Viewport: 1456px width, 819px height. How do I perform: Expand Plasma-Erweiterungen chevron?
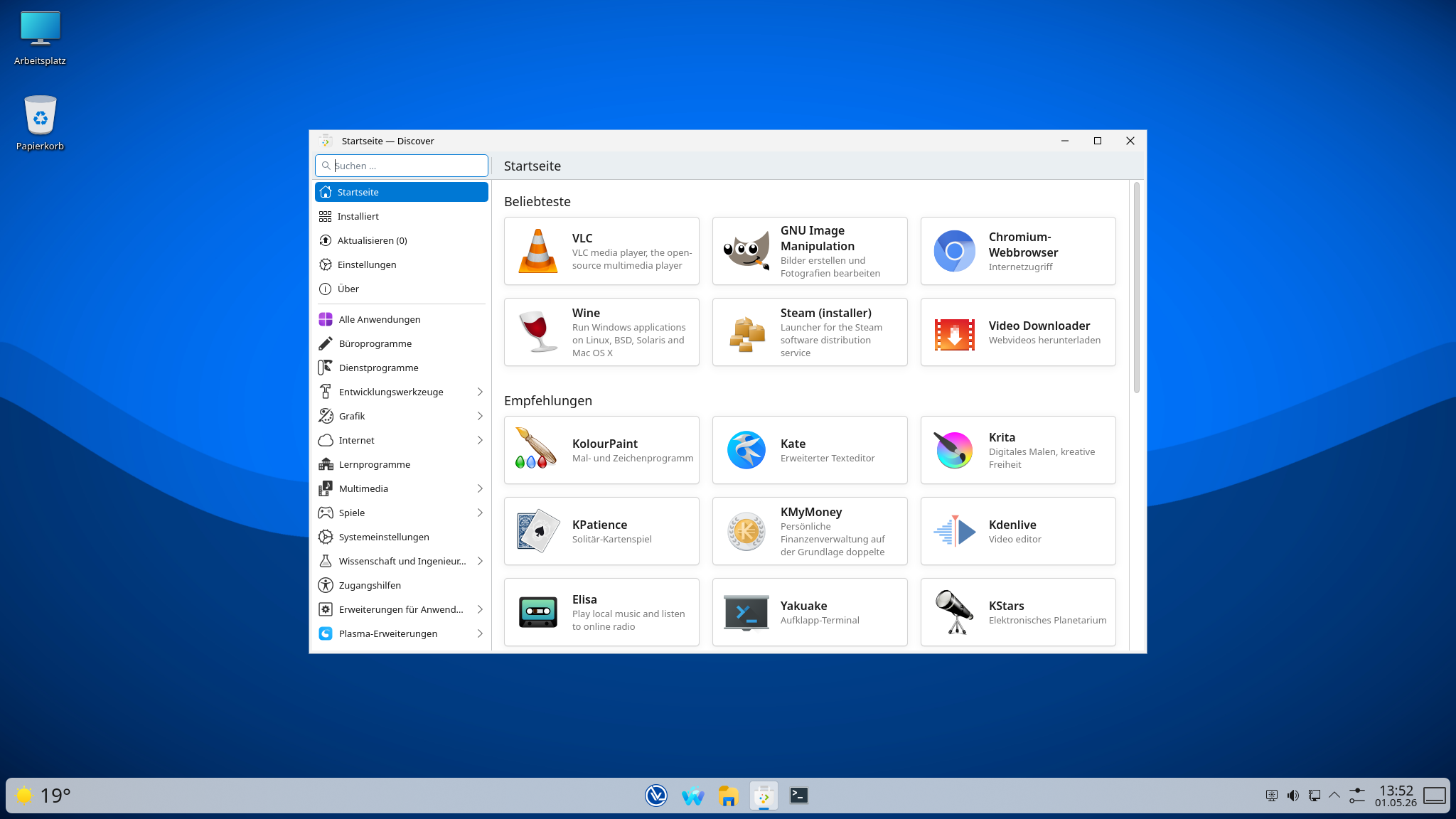(480, 633)
